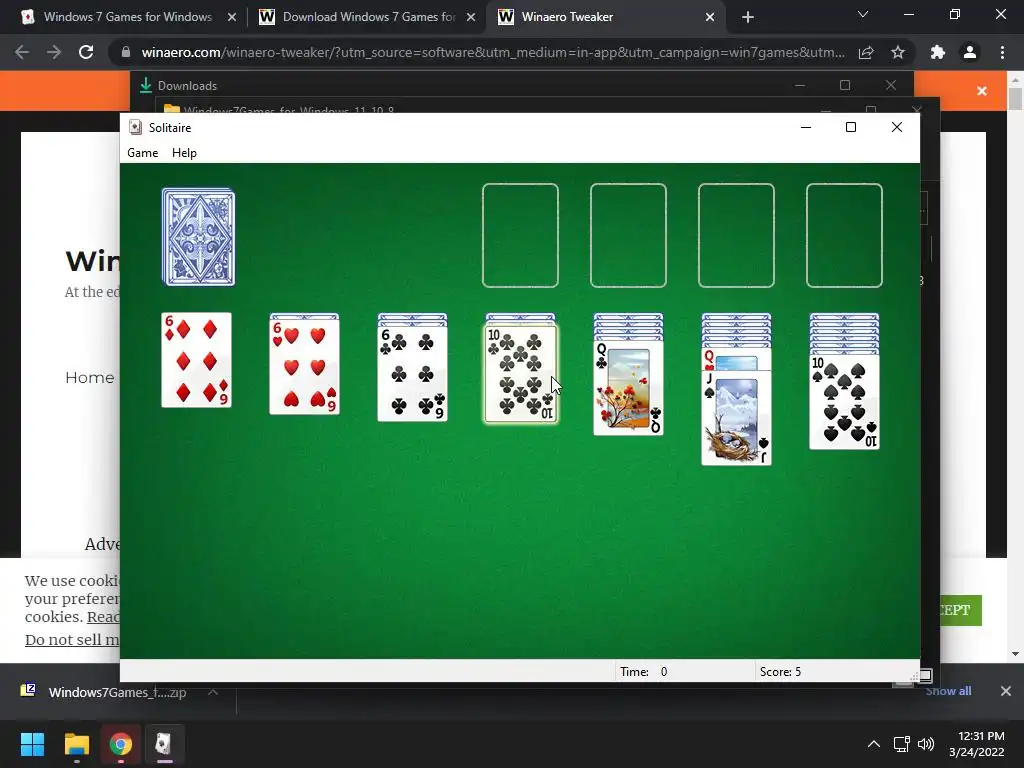1024x768 pixels.
Task: Open Chrome profile avatar
Action: point(970,52)
